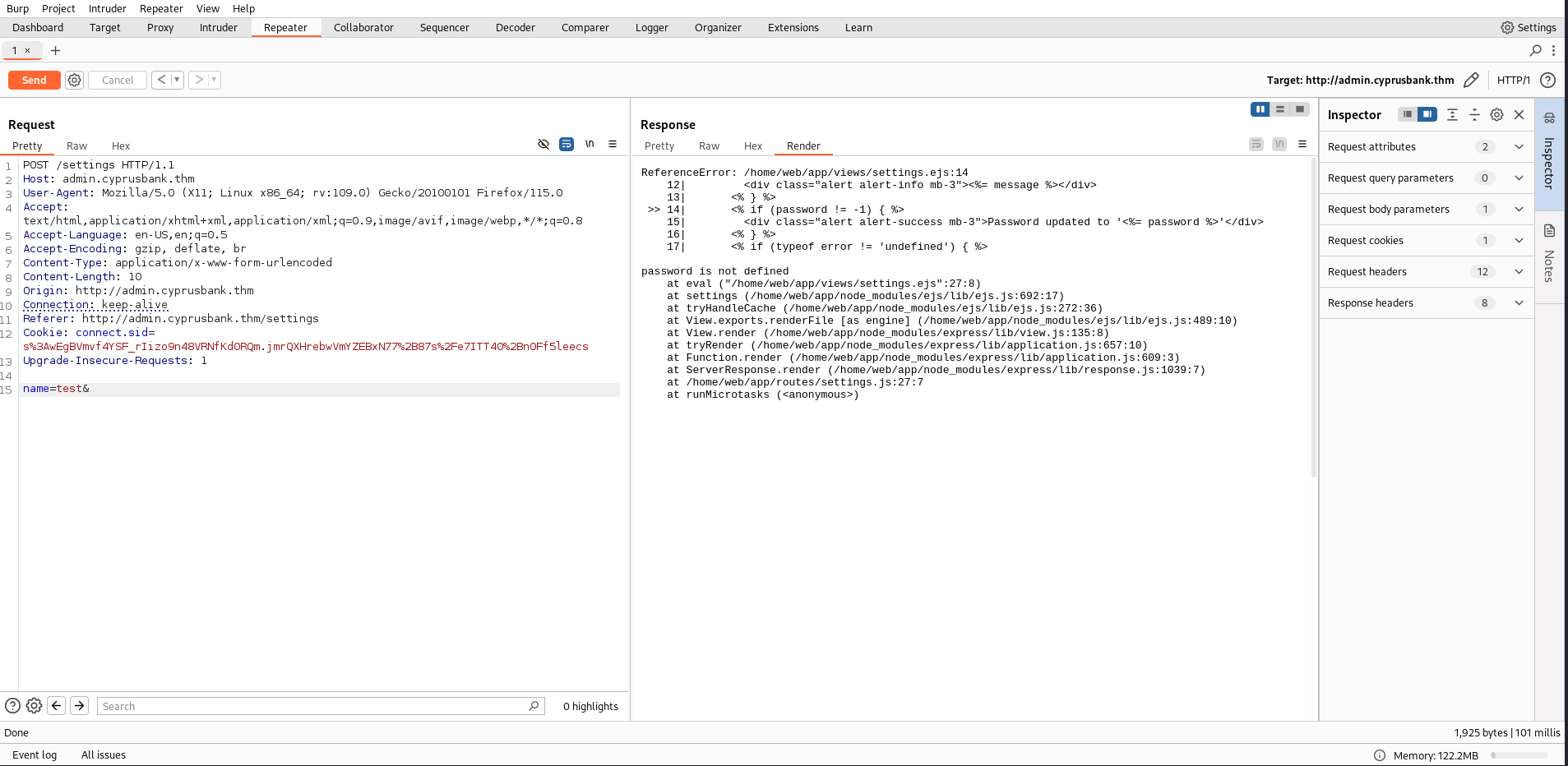The image size is (1568, 766).
Task: Expand Response headers section
Action: (1427, 303)
